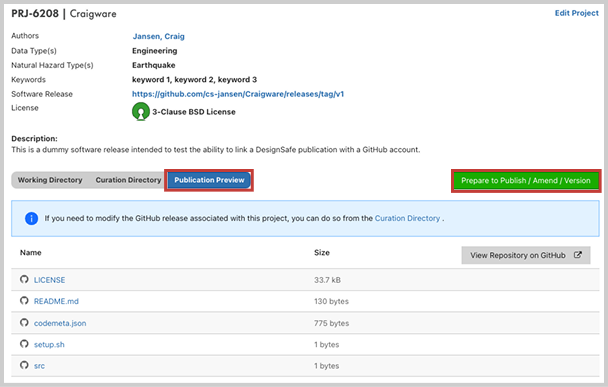608x387 pixels.
Task: Click the 130 bytes size value
Action: tap(332, 301)
